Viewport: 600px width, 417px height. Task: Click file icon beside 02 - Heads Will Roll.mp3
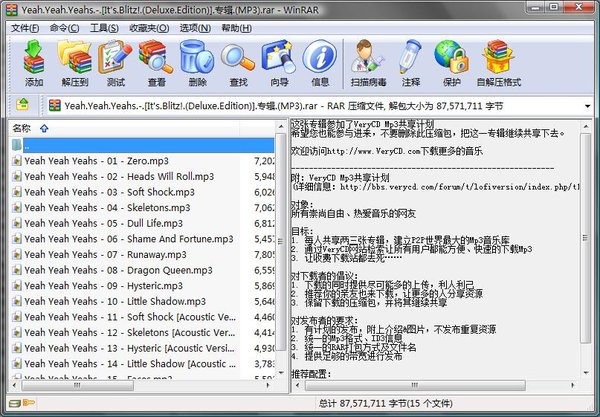coord(16,177)
